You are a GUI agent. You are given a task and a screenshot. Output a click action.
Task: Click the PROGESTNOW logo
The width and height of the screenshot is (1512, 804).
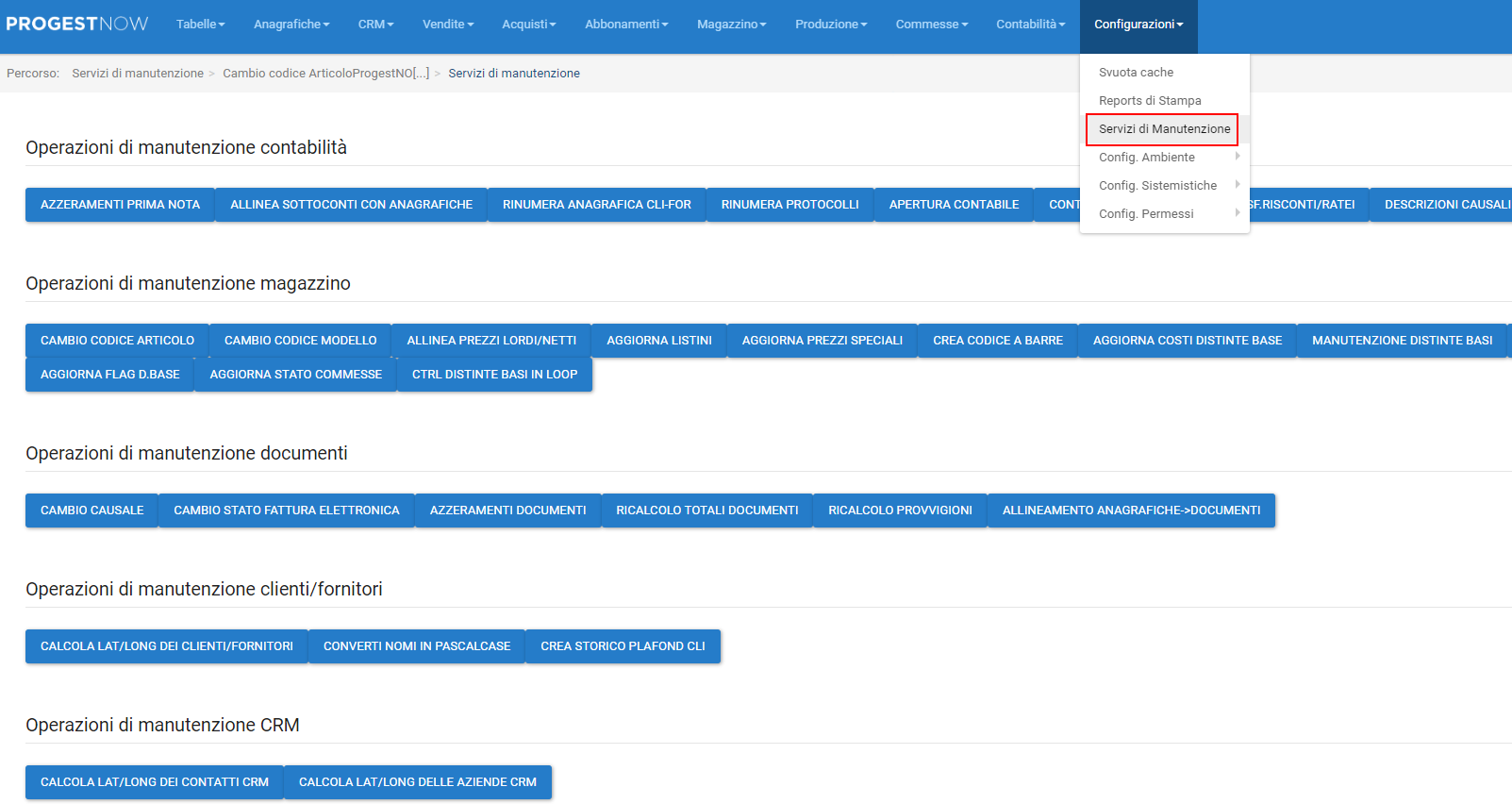point(77,24)
